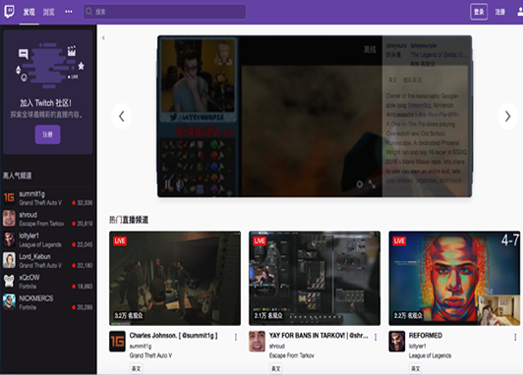The height and width of the screenshot is (375, 523).
Task: Select the 浏览 (Browse) tab
Action: click(49, 12)
